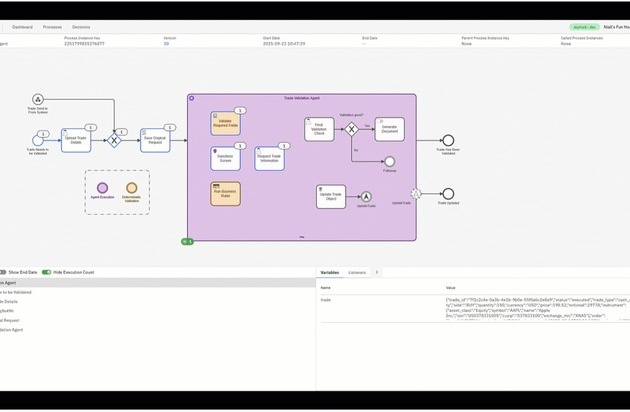Click the parallel gateway after Upload Trade Details

tap(114, 141)
